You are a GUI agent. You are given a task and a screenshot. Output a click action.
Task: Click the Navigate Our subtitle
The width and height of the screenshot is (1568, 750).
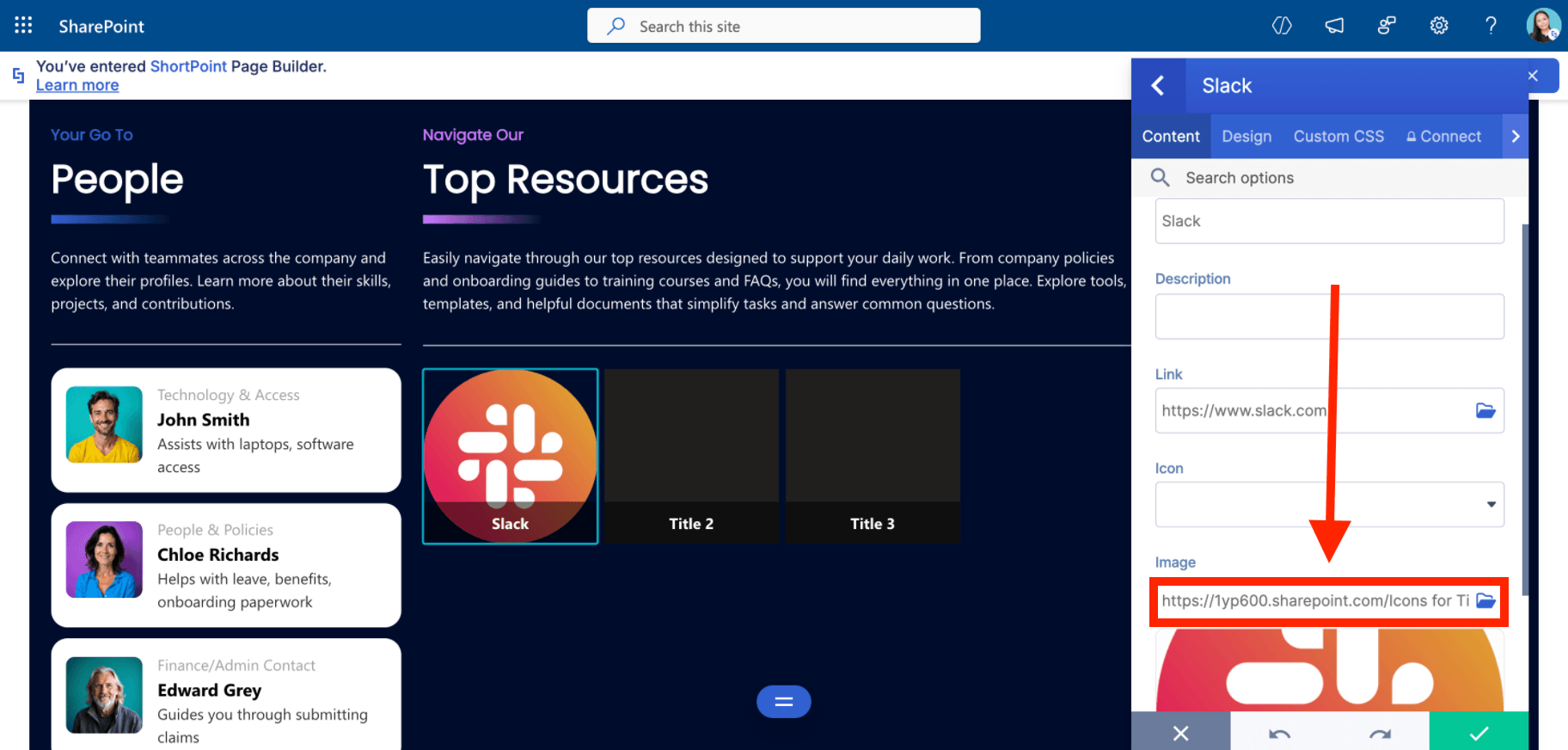[473, 135]
